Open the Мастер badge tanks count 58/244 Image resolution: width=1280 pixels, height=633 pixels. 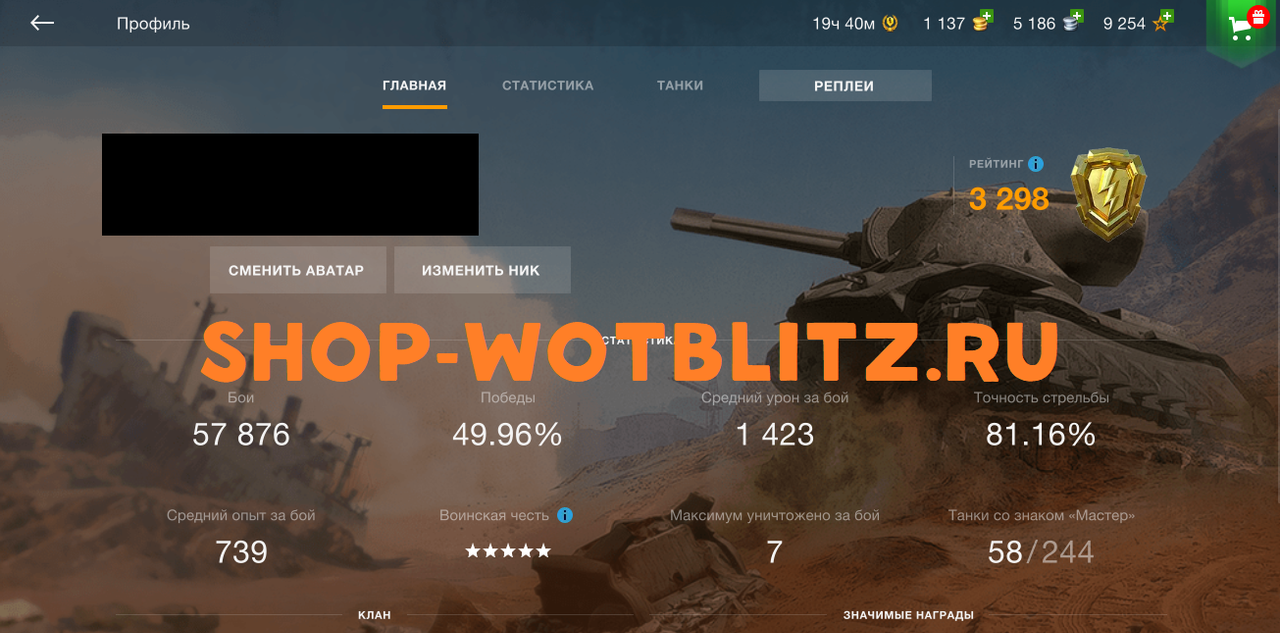[x=1041, y=551]
